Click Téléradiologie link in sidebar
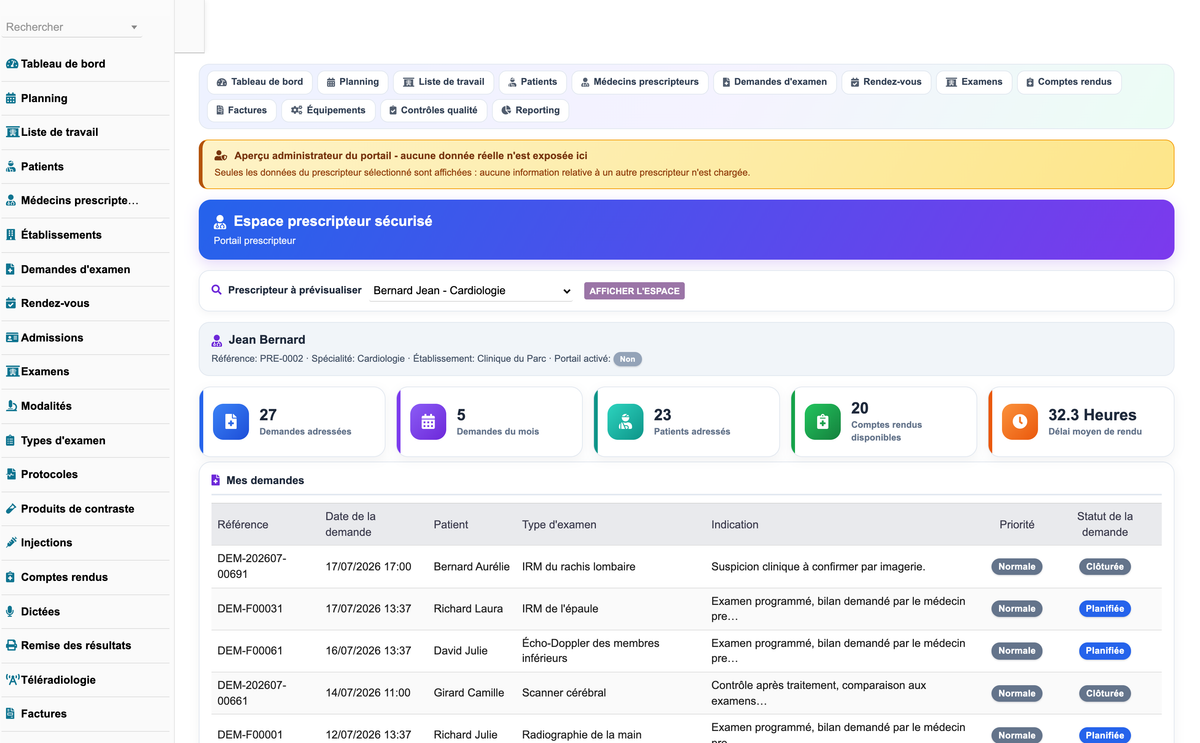1200x743 pixels. click(x=58, y=680)
